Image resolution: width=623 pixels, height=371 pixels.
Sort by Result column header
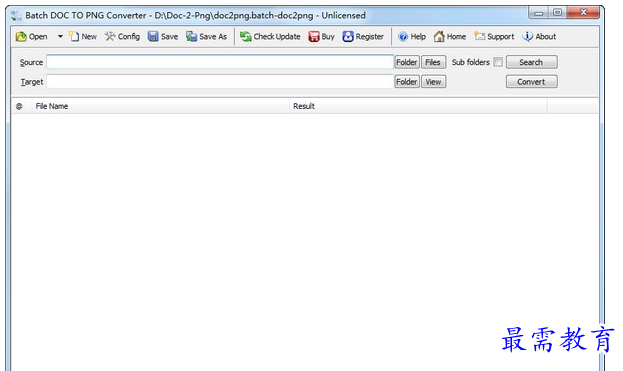pos(418,106)
